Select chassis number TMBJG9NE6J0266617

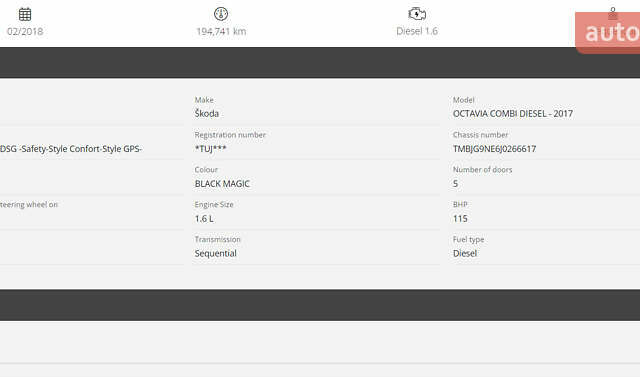point(495,149)
